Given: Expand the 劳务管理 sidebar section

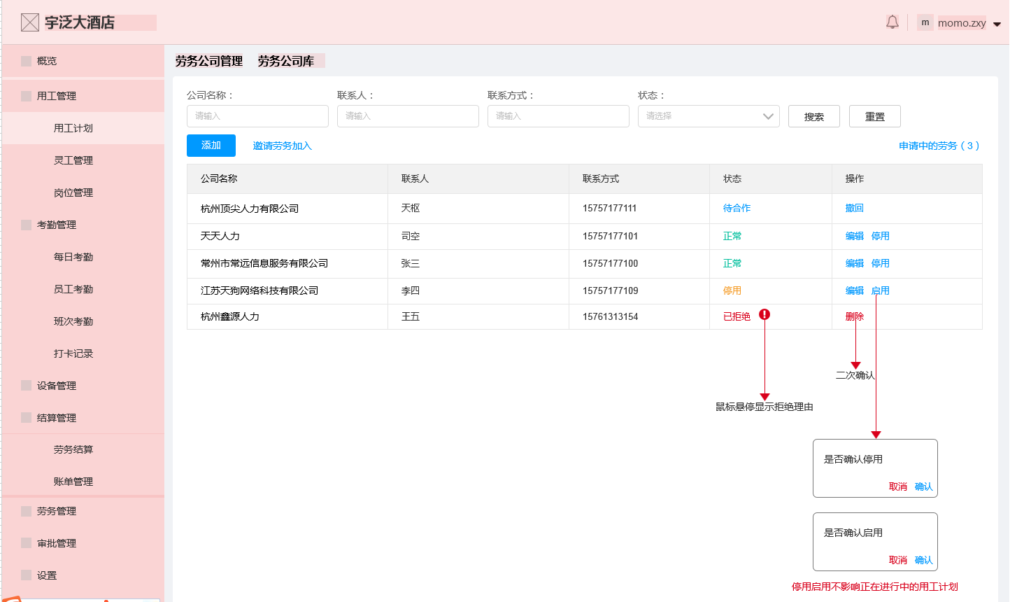Looking at the screenshot, I should [56, 511].
